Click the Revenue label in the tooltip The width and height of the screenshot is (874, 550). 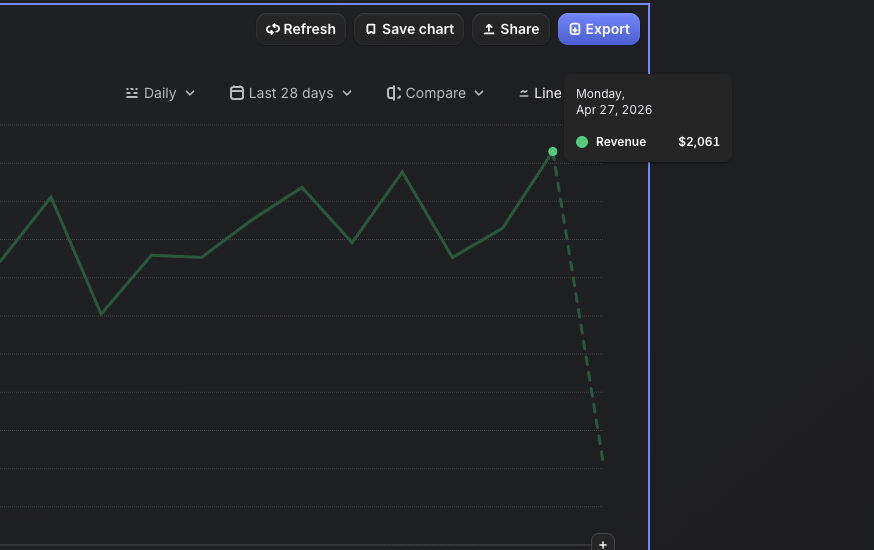click(621, 142)
